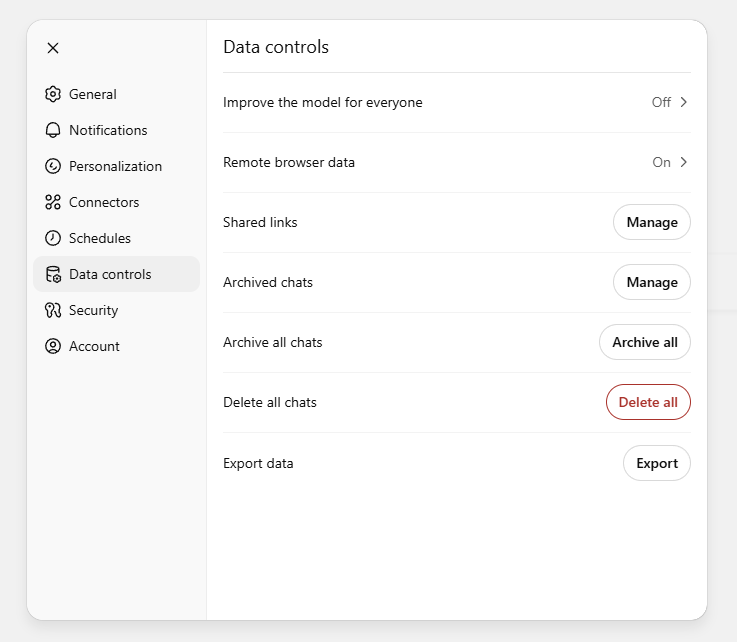This screenshot has height=642, width=737.
Task: Click the Account person icon
Action: pyautogui.click(x=53, y=346)
